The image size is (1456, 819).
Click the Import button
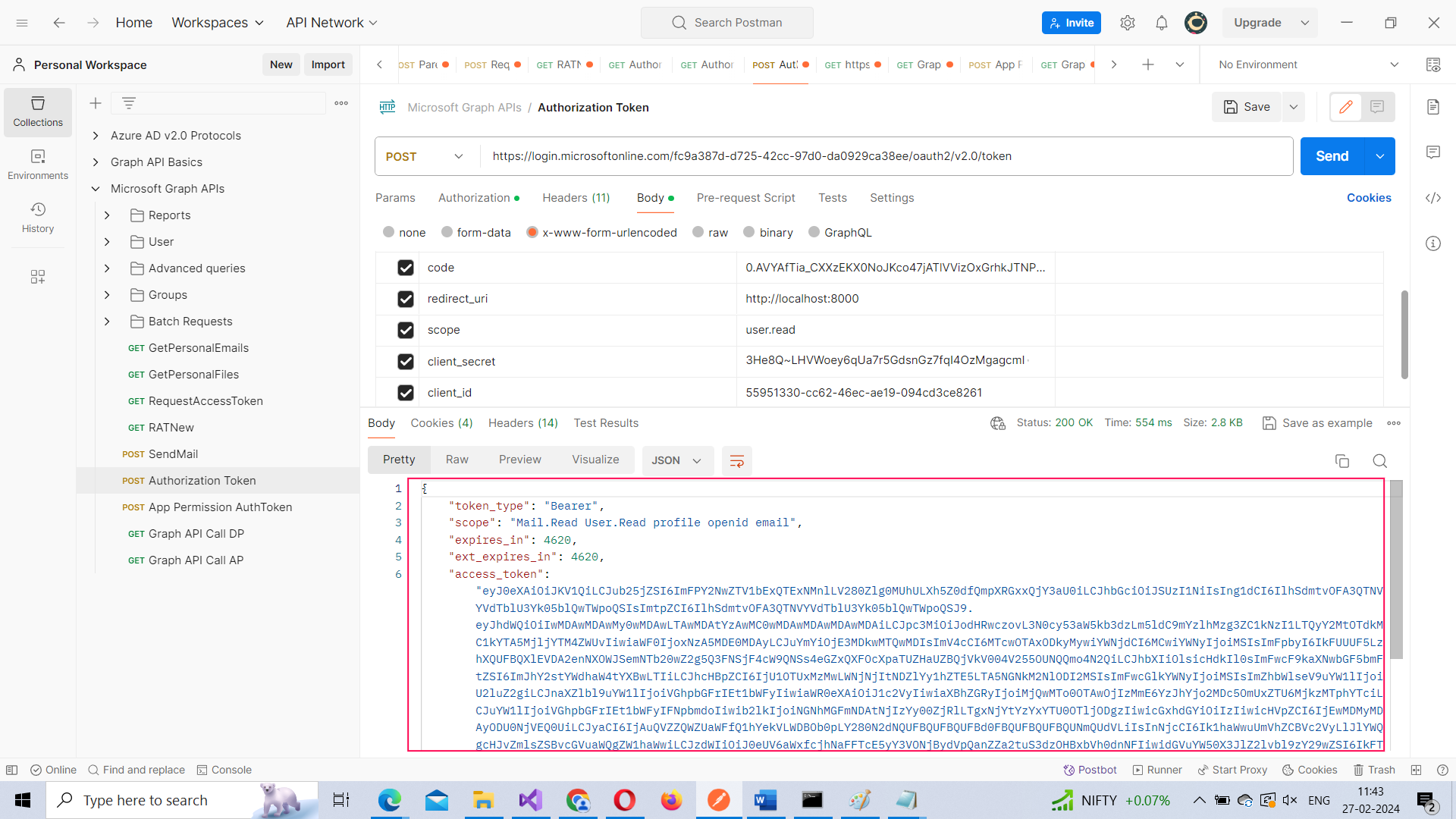pyautogui.click(x=328, y=64)
